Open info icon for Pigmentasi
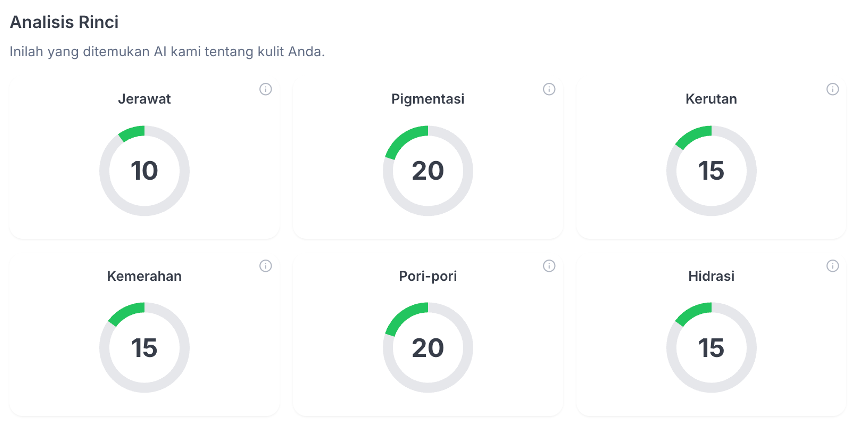Viewport: 864px width, 444px height. coord(549,89)
